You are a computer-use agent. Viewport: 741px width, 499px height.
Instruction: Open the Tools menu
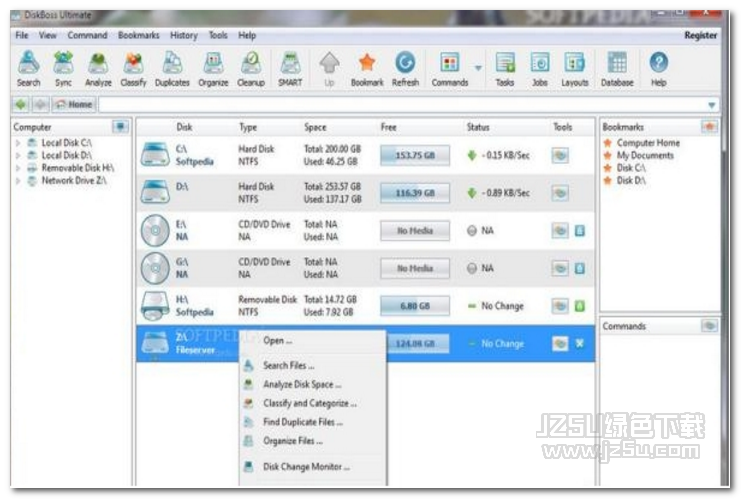218,35
